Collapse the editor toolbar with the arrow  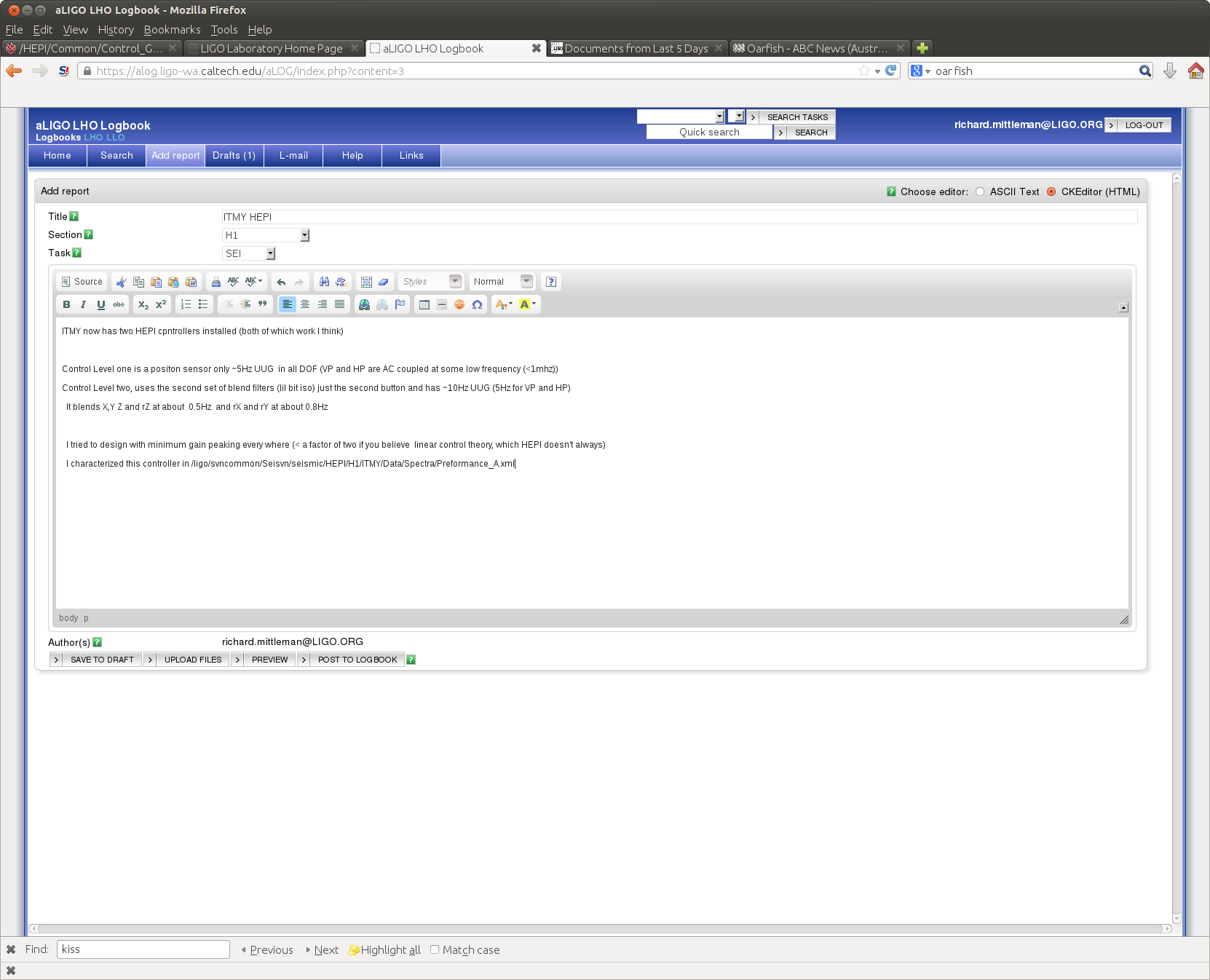pyautogui.click(x=1123, y=307)
